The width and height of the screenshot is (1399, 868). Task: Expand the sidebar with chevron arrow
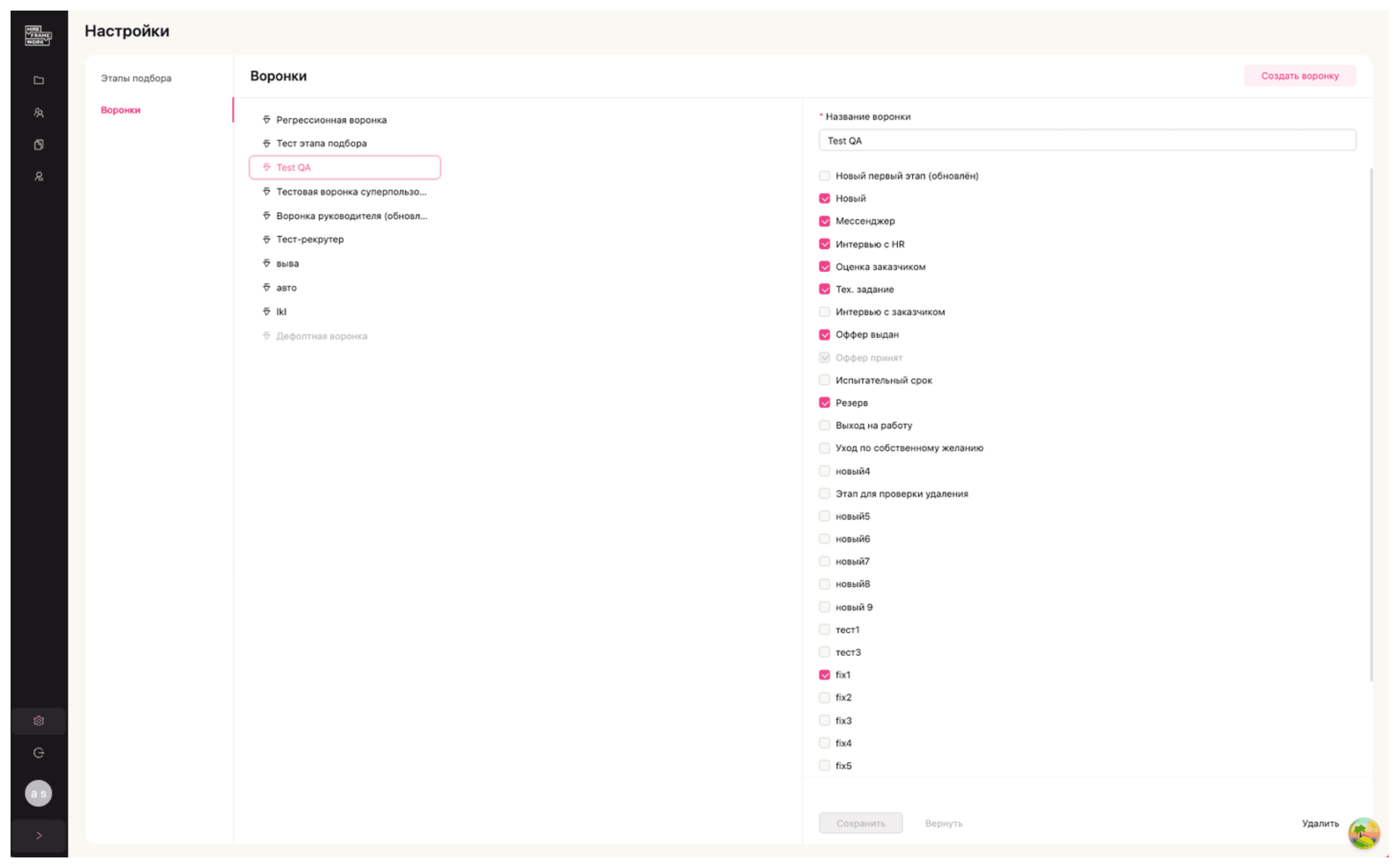click(39, 836)
